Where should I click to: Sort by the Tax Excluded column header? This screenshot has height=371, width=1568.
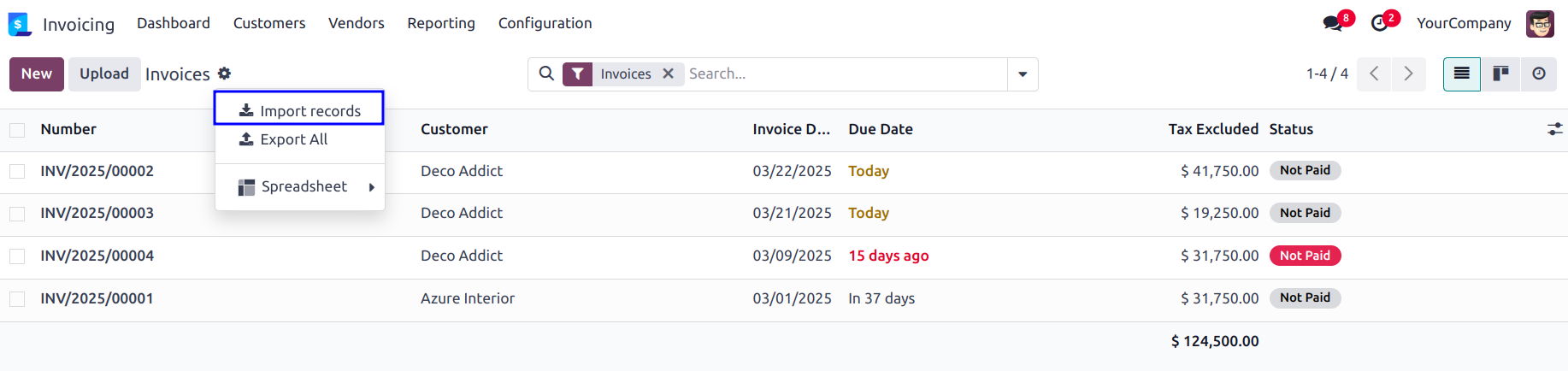click(1213, 129)
